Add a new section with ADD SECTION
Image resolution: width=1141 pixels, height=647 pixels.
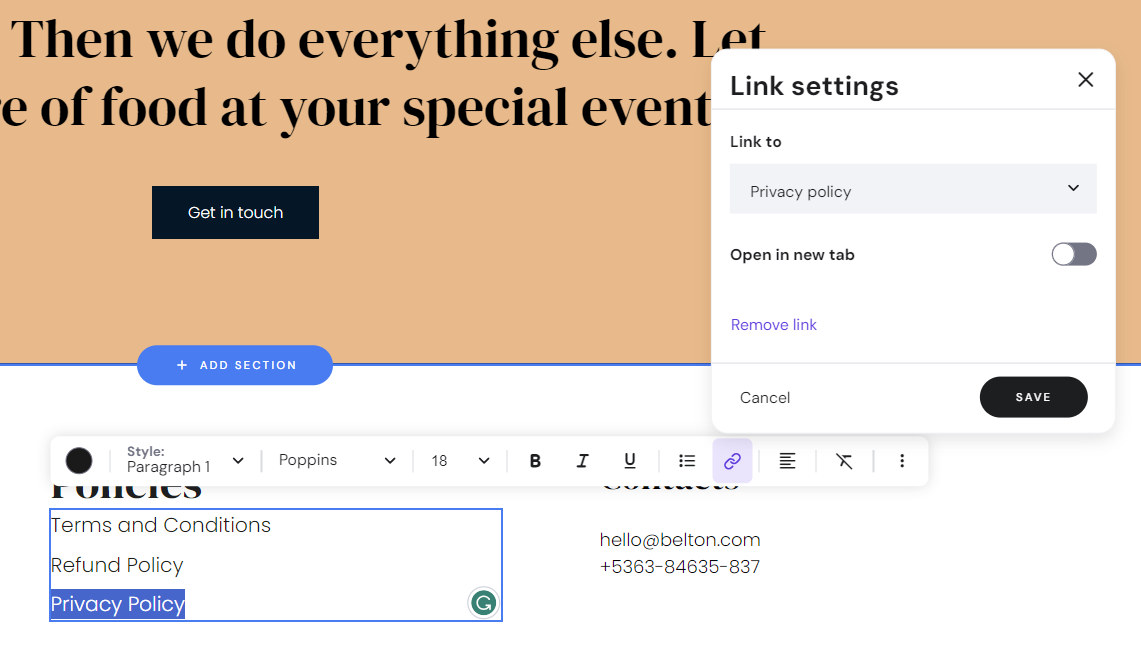(x=235, y=365)
